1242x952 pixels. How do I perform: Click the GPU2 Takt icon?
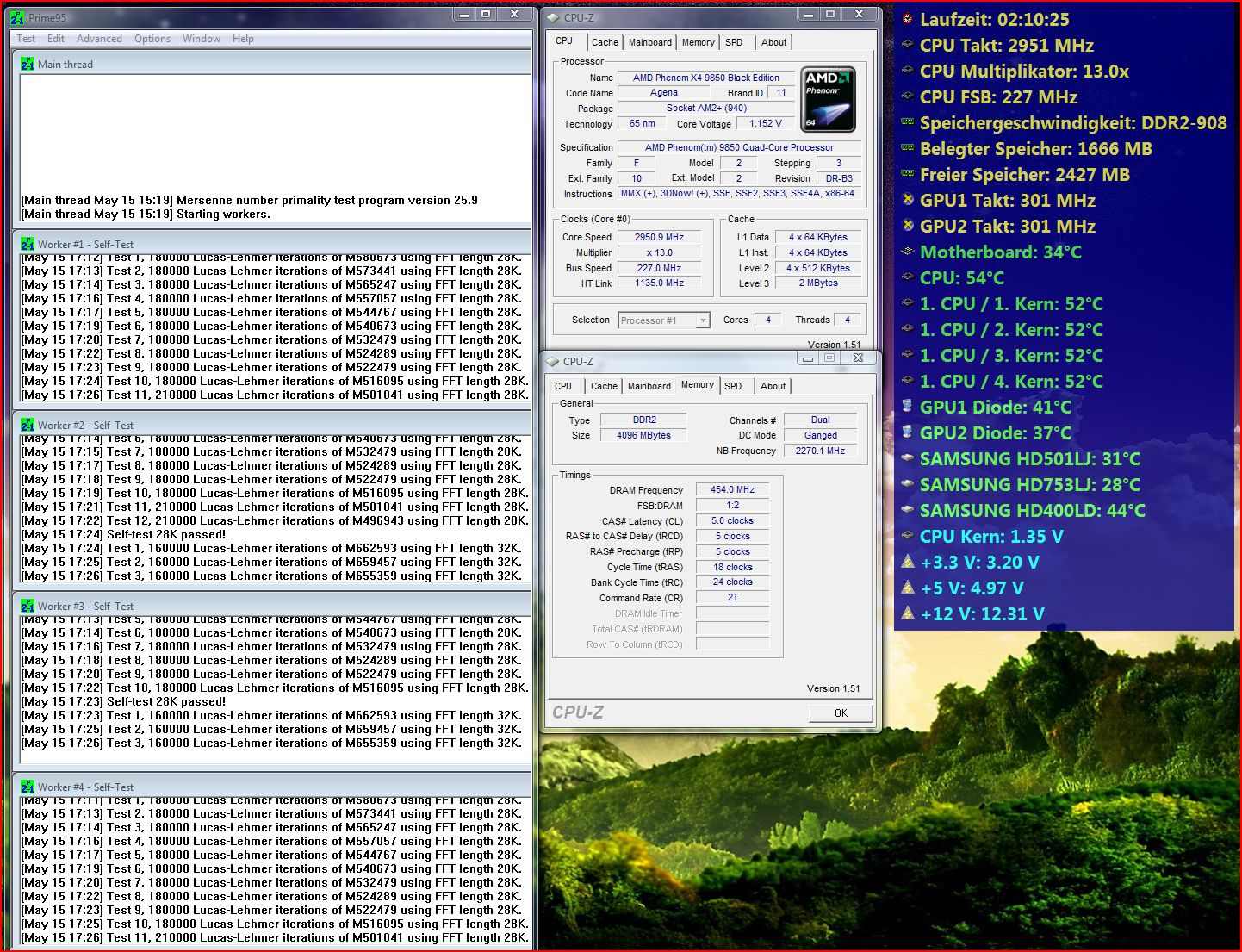tap(907, 225)
